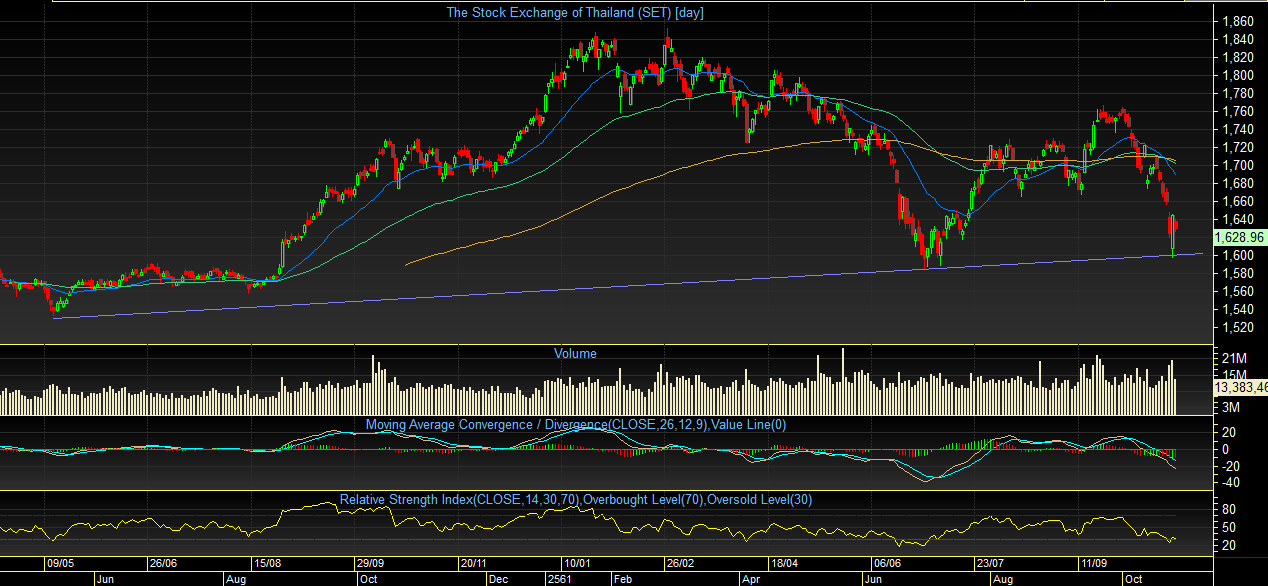Viewport: 1268px width, 586px height.
Task: Select the 50 label on RSI axis
Action: click(x=1229, y=527)
